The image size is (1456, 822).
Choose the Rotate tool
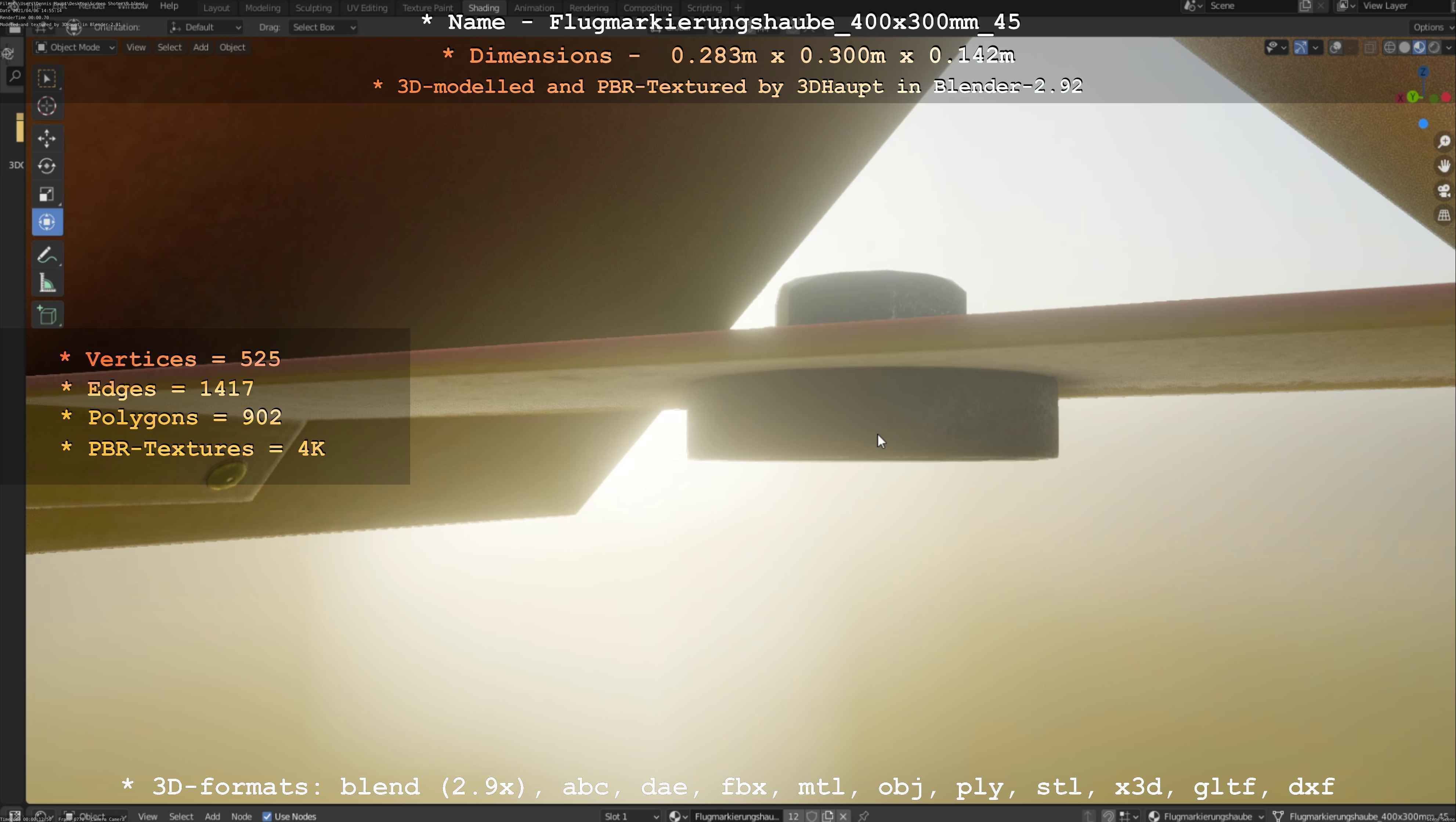point(47,166)
